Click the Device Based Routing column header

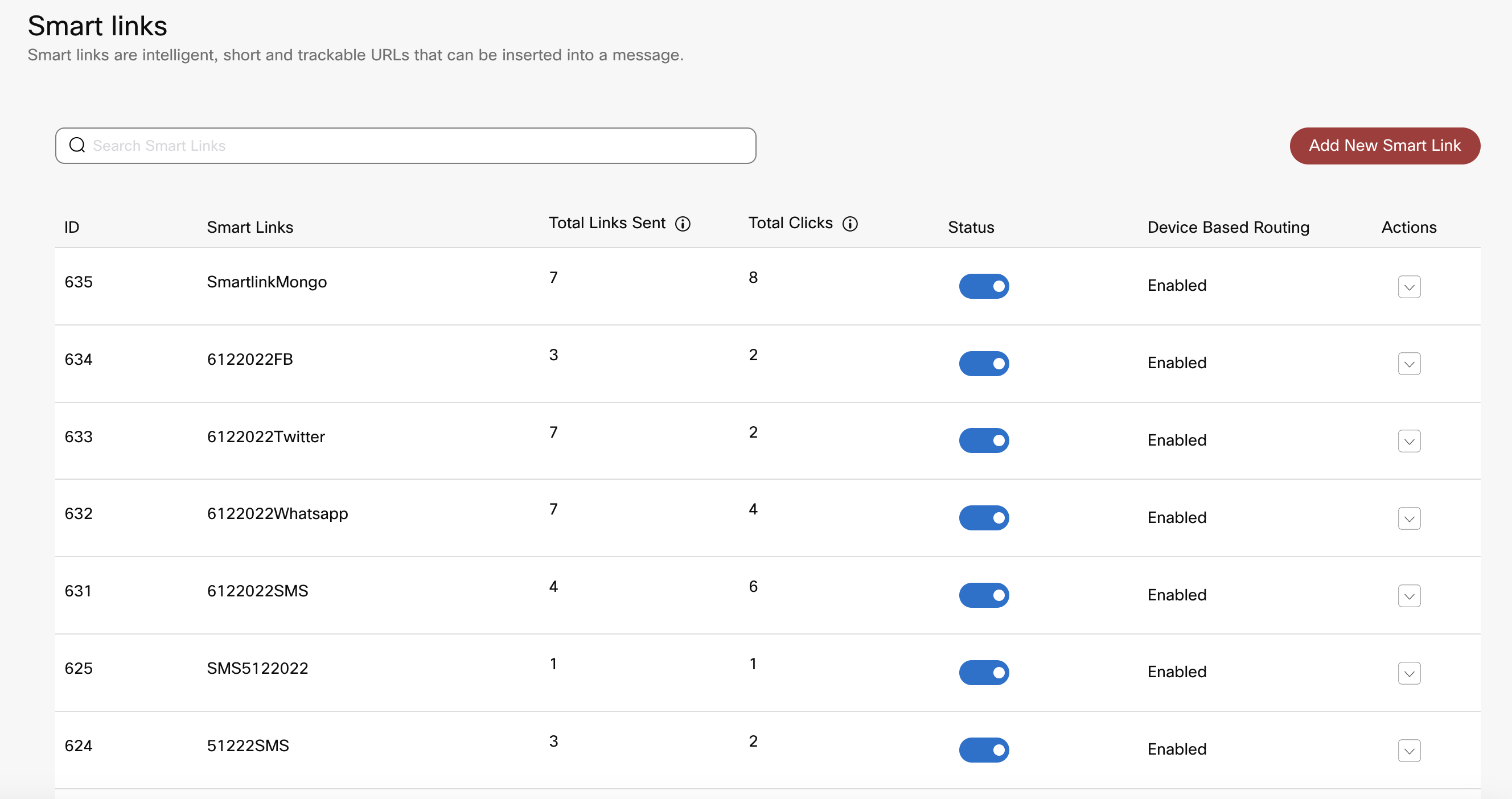[1228, 228]
